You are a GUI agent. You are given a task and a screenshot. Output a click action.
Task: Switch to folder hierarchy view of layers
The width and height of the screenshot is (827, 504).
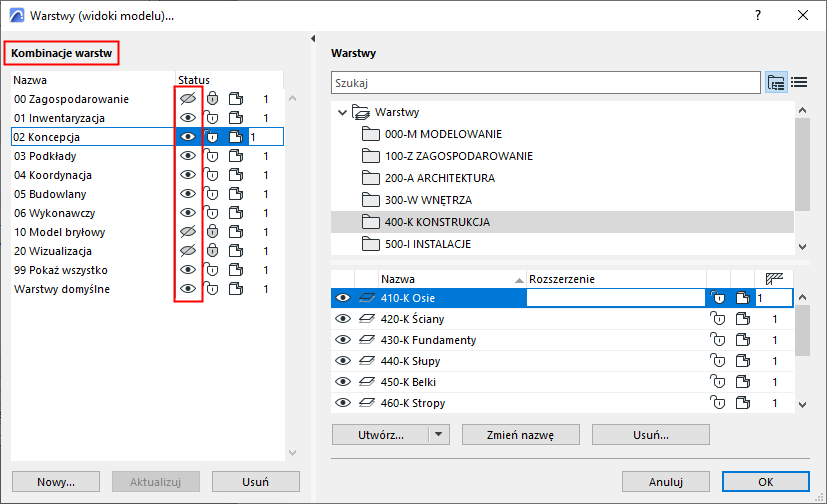(776, 82)
